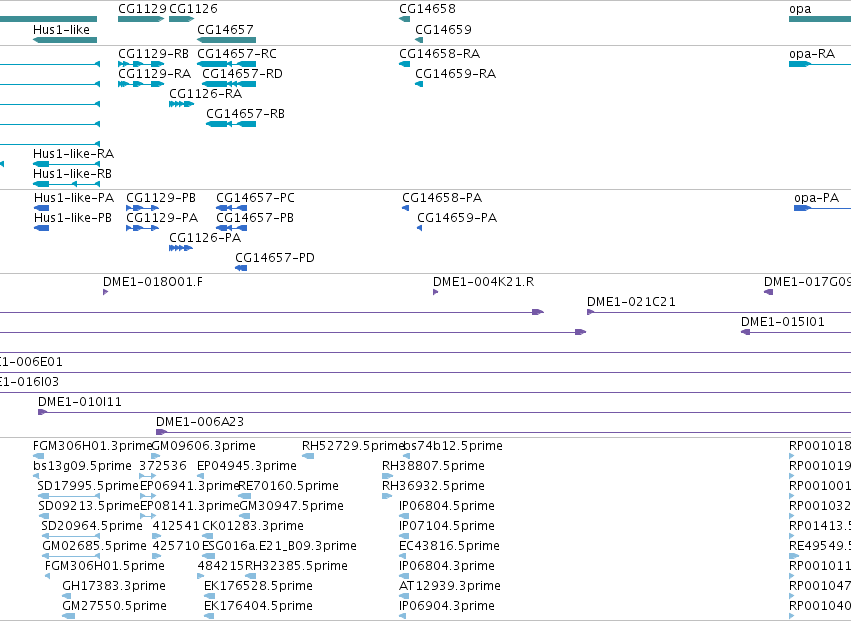Select protein CG14657-PB

(255, 218)
